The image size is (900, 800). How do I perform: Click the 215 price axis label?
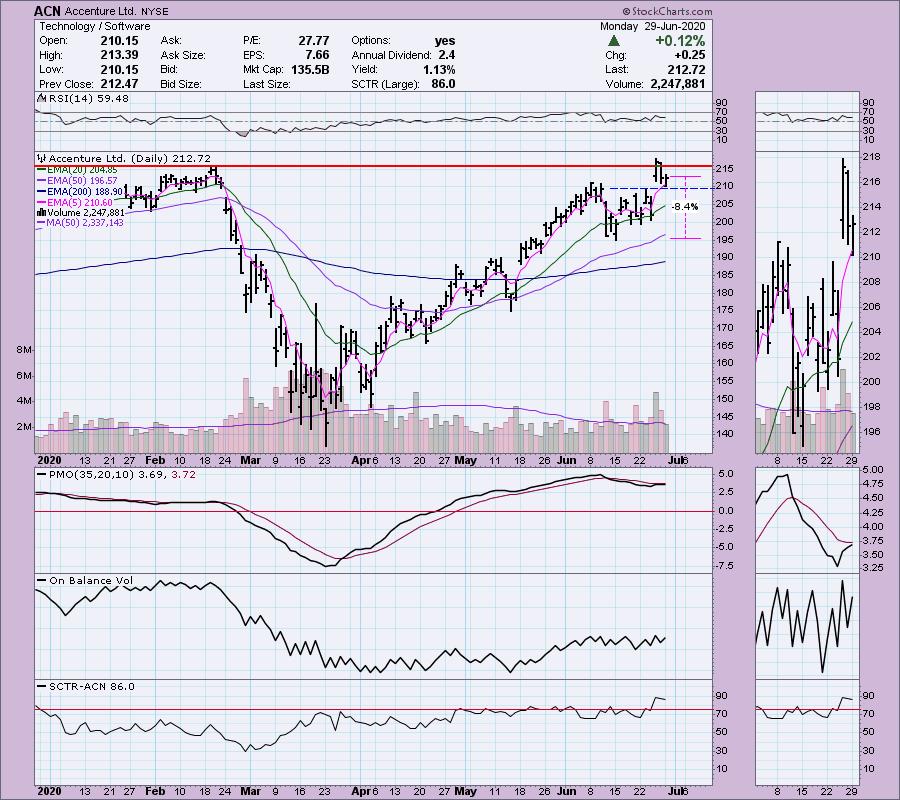[x=725, y=169]
